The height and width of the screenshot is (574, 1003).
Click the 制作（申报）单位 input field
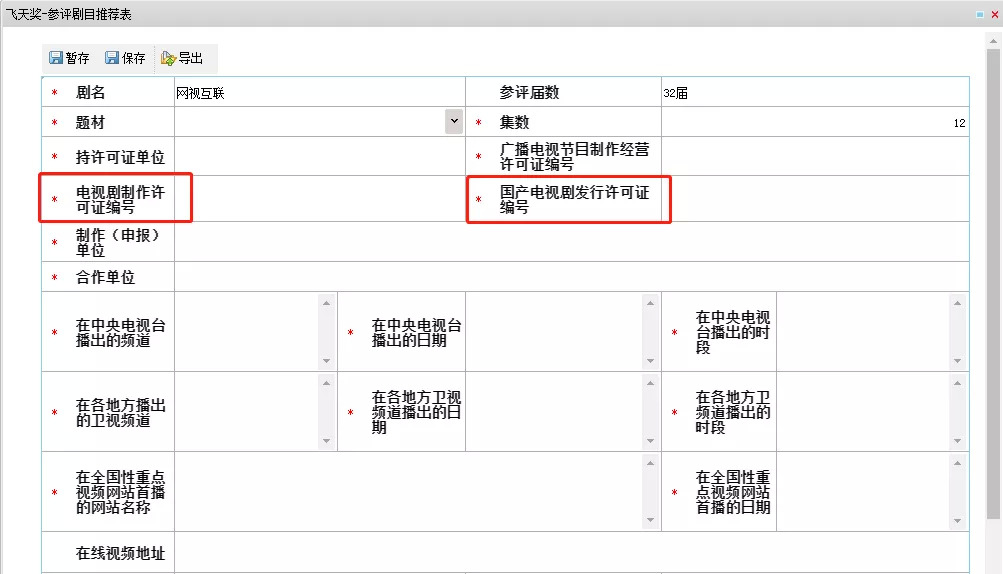571,242
